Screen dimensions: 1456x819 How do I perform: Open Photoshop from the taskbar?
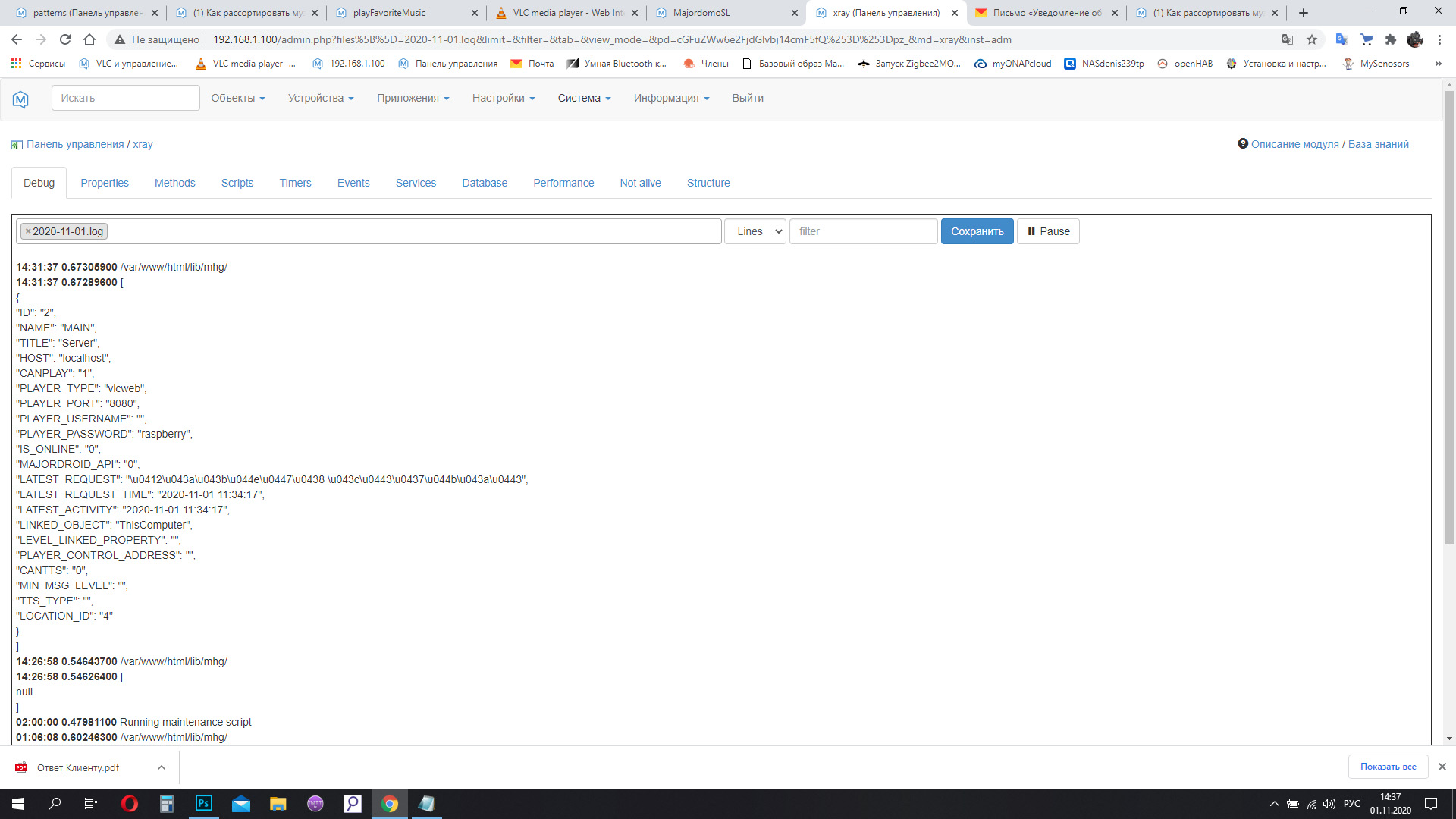coord(203,804)
